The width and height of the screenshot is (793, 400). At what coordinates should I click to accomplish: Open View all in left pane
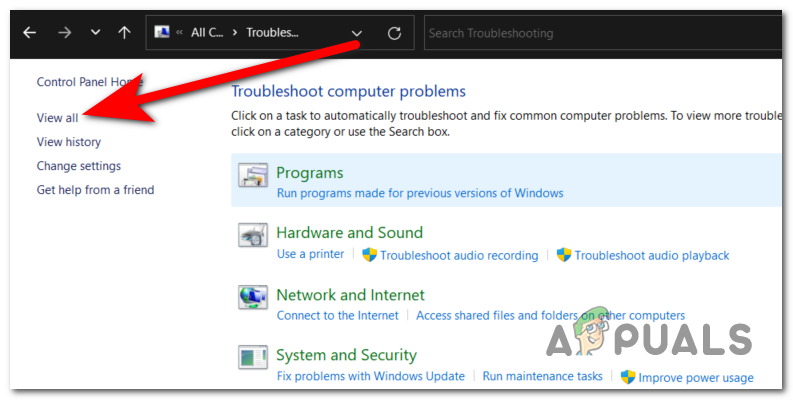(57, 118)
